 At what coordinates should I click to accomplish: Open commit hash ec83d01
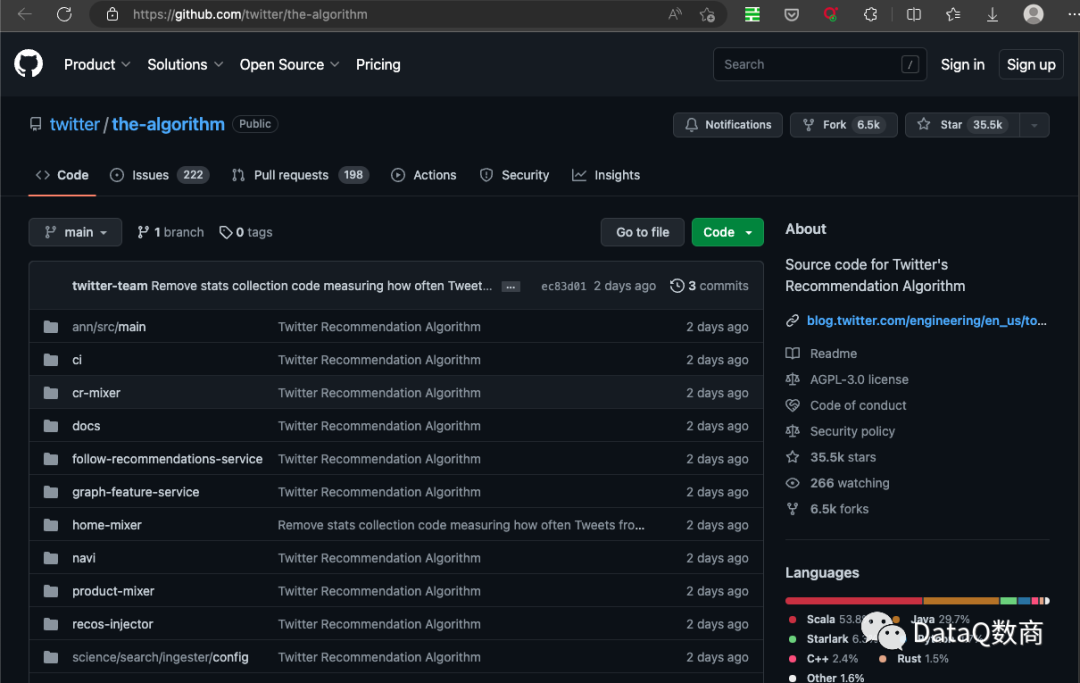click(563, 286)
